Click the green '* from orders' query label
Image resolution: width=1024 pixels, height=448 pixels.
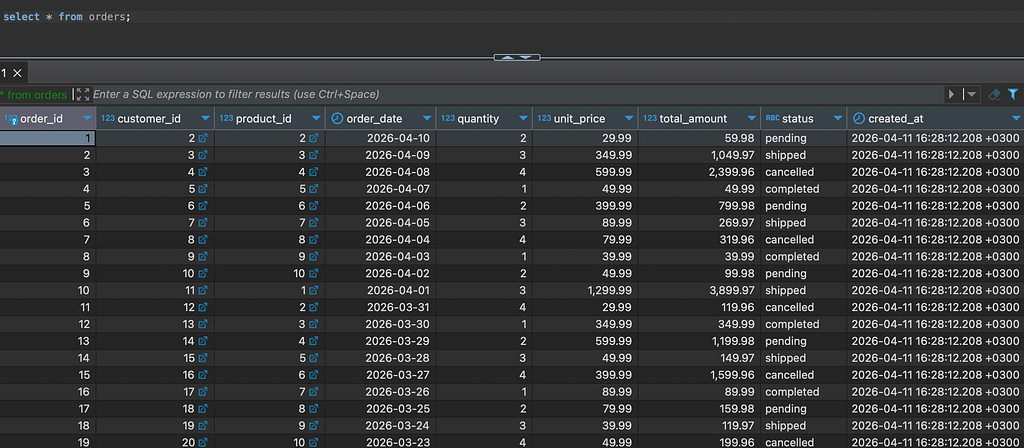coord(34,95)
